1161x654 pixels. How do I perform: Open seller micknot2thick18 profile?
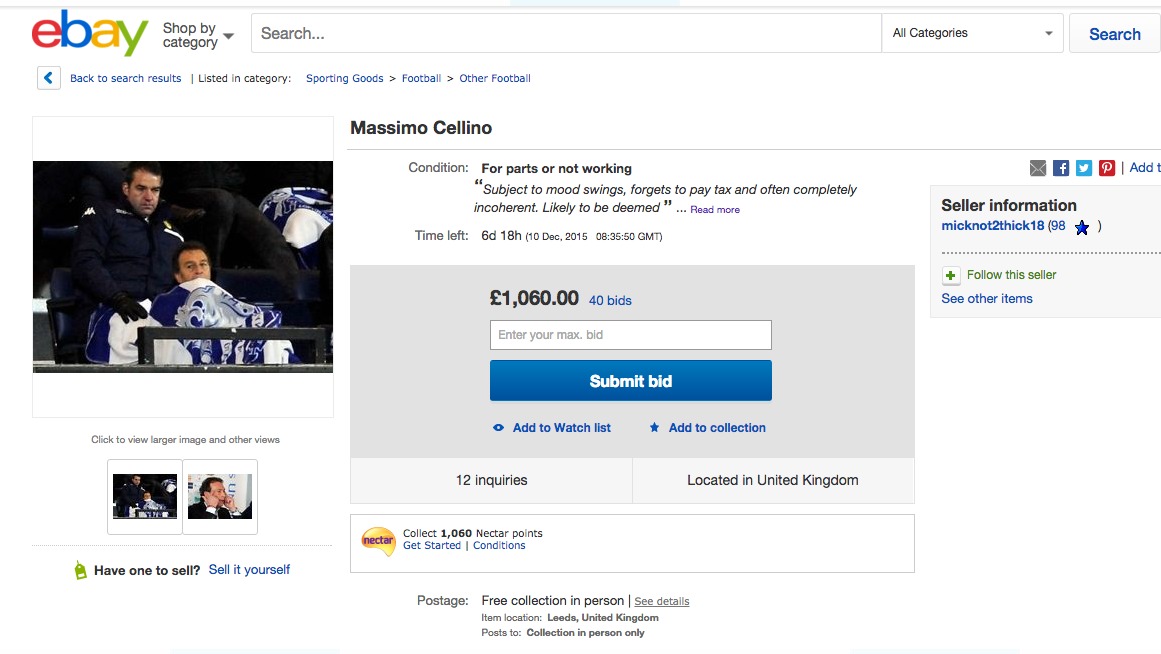pyautogui.click(x=993, y=226)
